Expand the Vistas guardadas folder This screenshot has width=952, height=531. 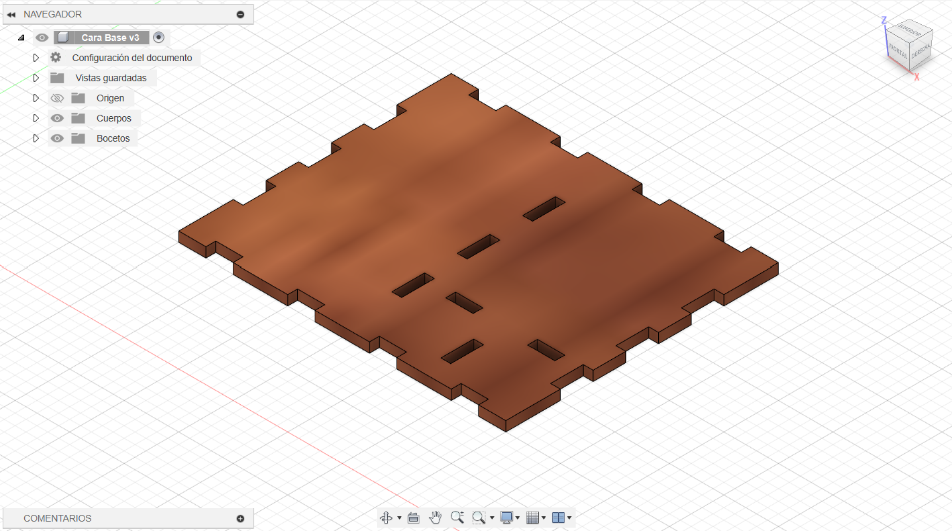pyautogui.click(x=36, y=78)
